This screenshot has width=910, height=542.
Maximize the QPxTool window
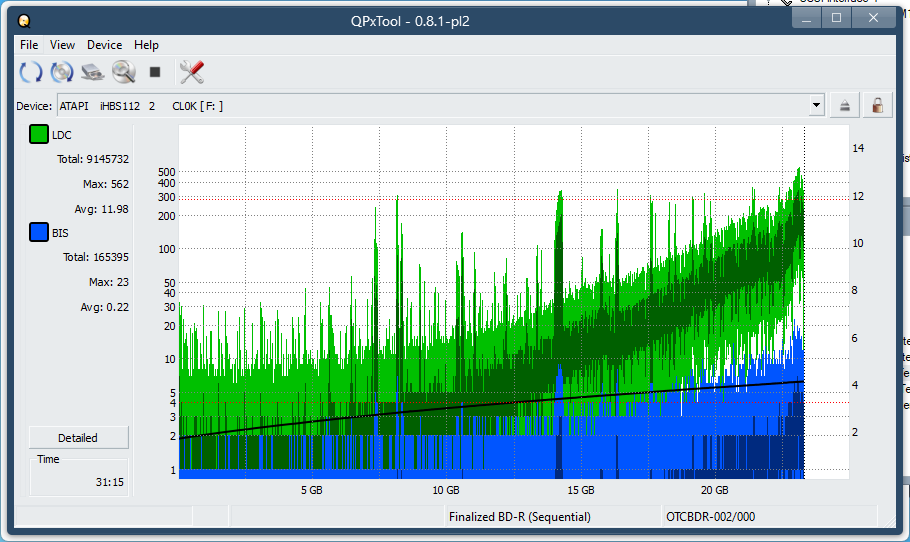tap(836, 18)
